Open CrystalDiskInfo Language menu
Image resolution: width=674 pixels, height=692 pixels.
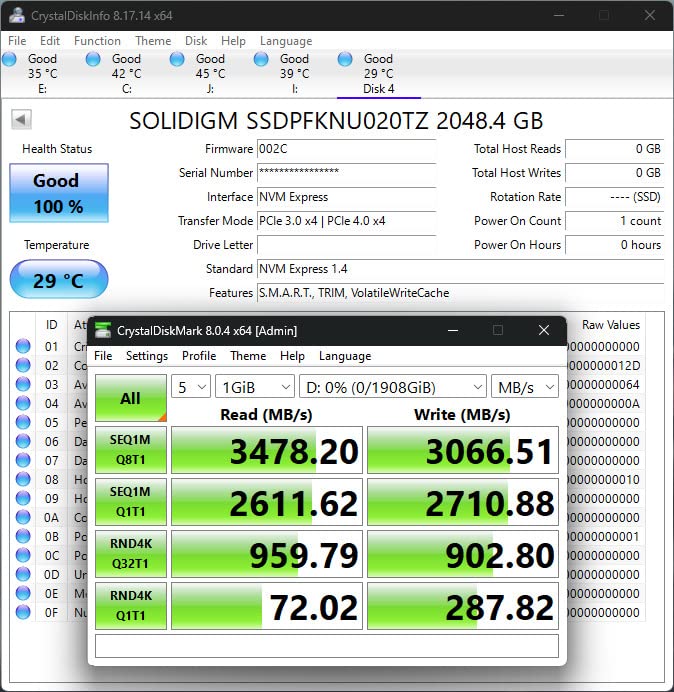tap(286, 41)
